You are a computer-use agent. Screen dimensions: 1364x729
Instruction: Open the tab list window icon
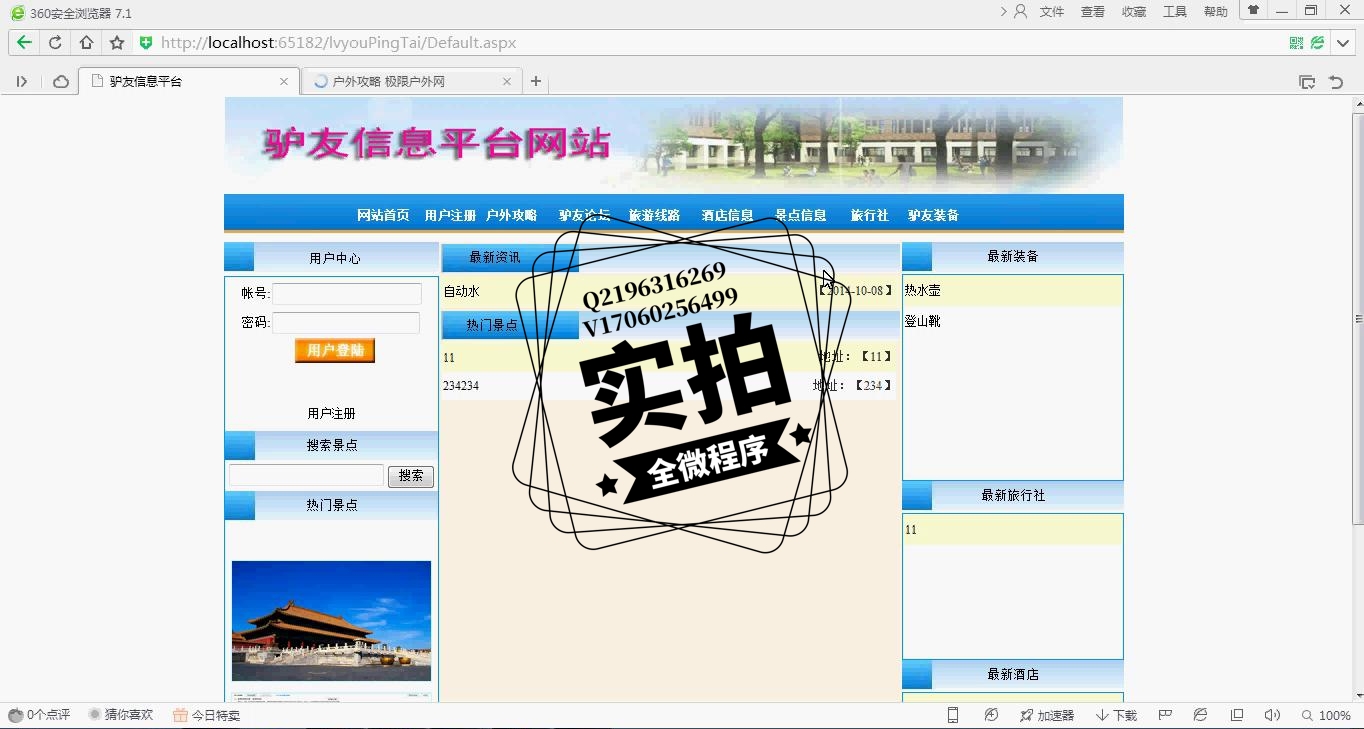[x=1307, y=82]
